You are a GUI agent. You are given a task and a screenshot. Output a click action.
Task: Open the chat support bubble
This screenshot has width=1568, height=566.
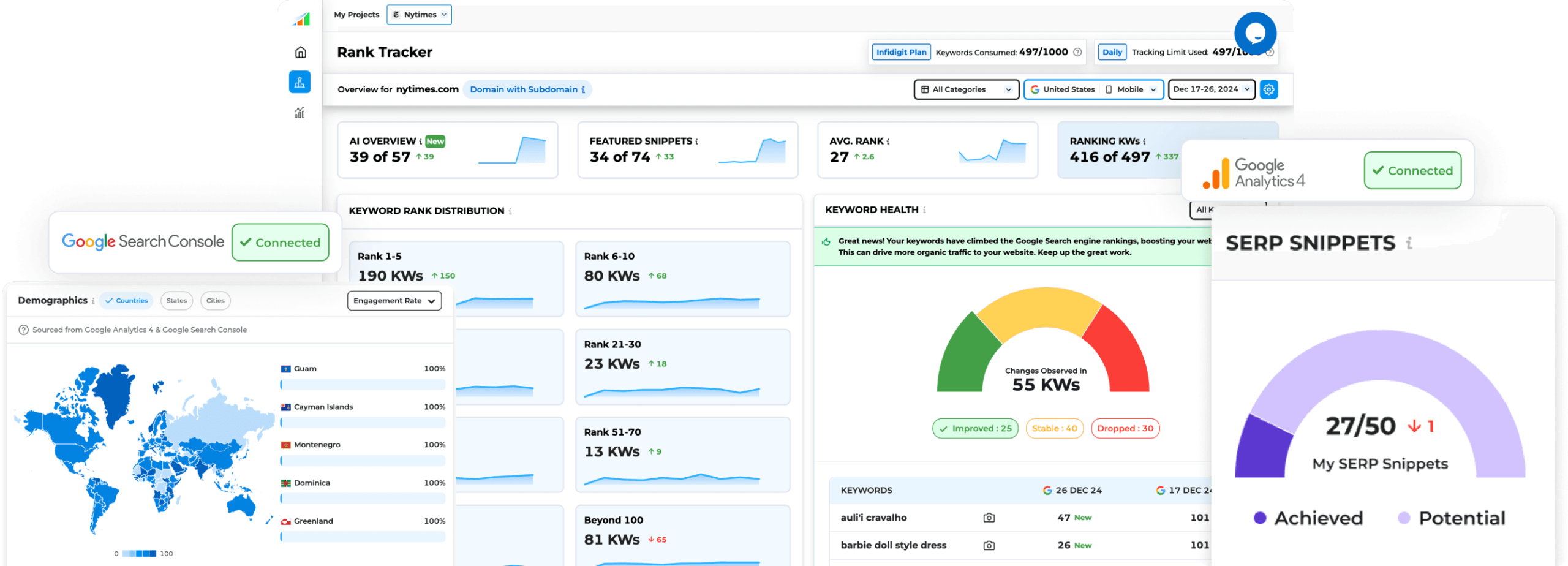[x=1255, y=33]
